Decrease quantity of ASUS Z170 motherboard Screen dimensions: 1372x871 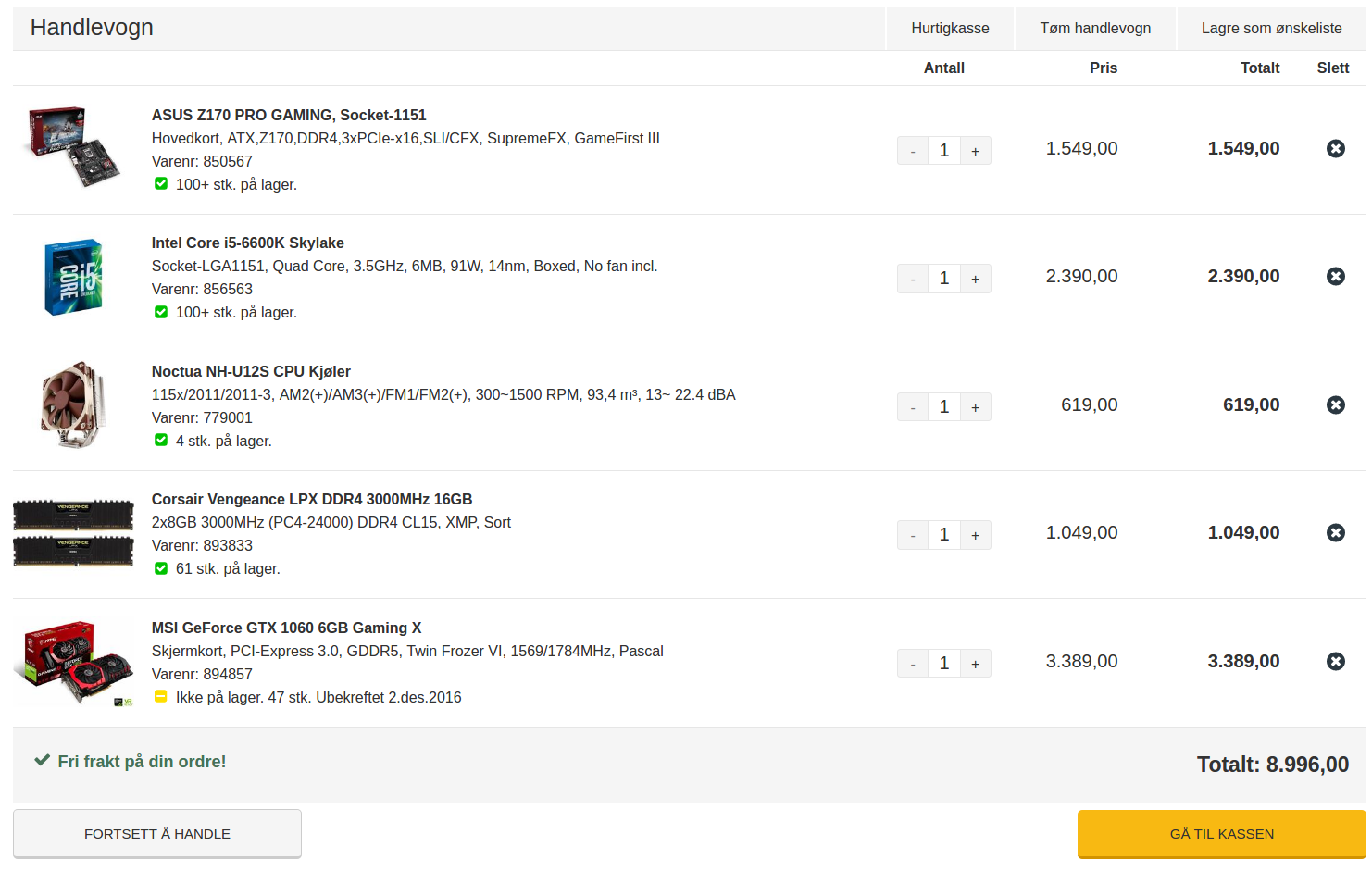(x=913, y=151)
